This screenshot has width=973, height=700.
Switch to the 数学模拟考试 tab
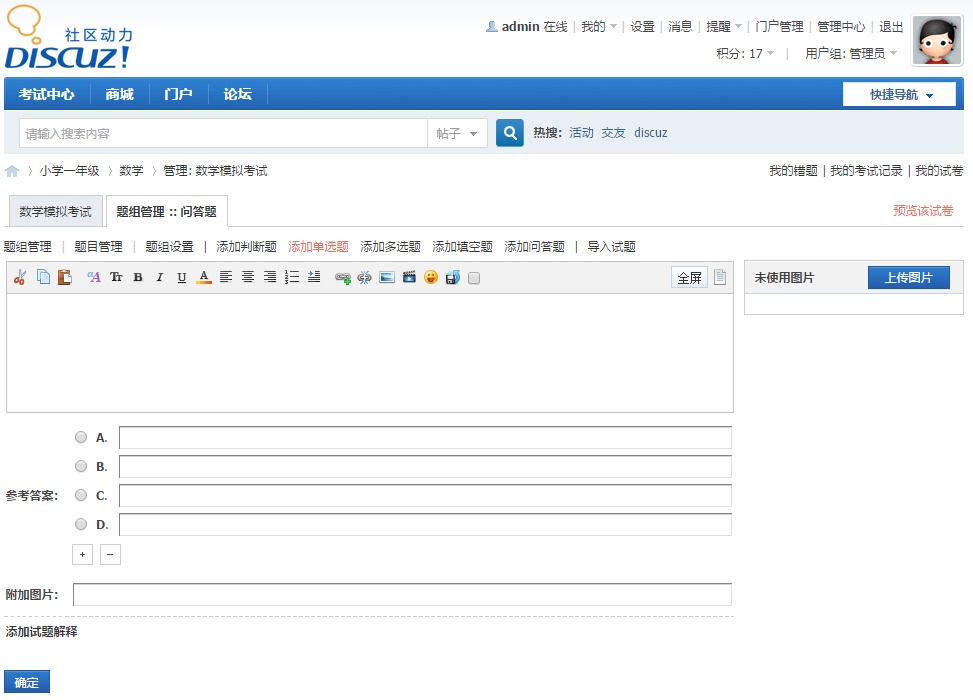click(55, 212)
